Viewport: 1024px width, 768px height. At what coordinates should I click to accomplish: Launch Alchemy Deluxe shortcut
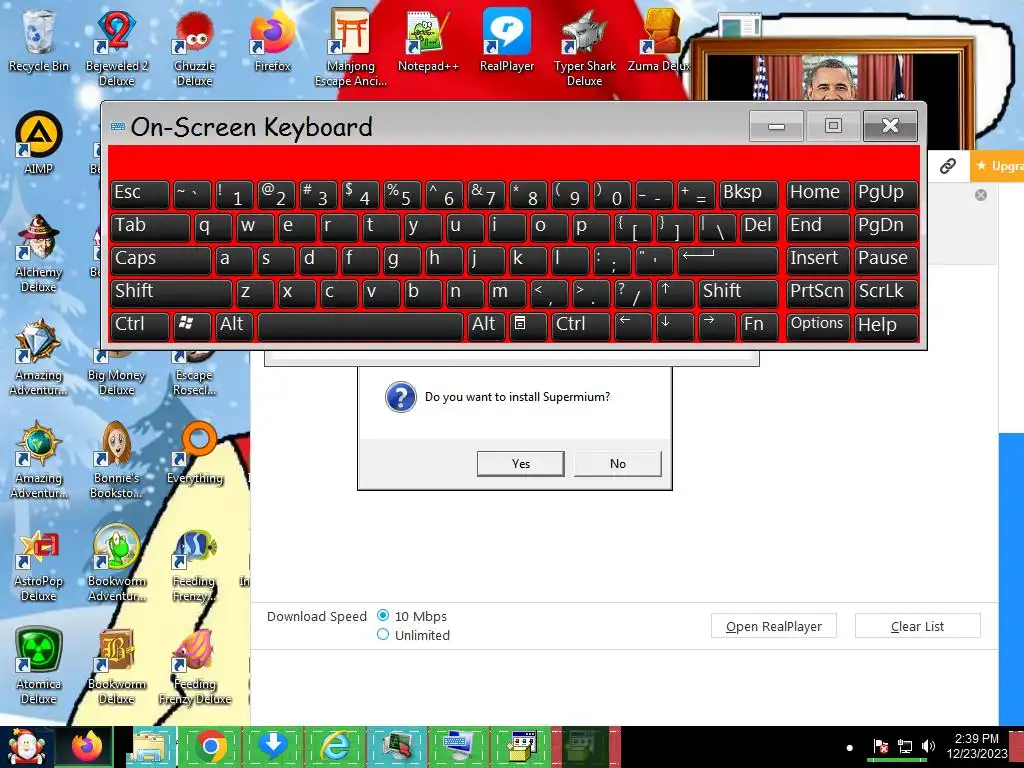point(39,253)
